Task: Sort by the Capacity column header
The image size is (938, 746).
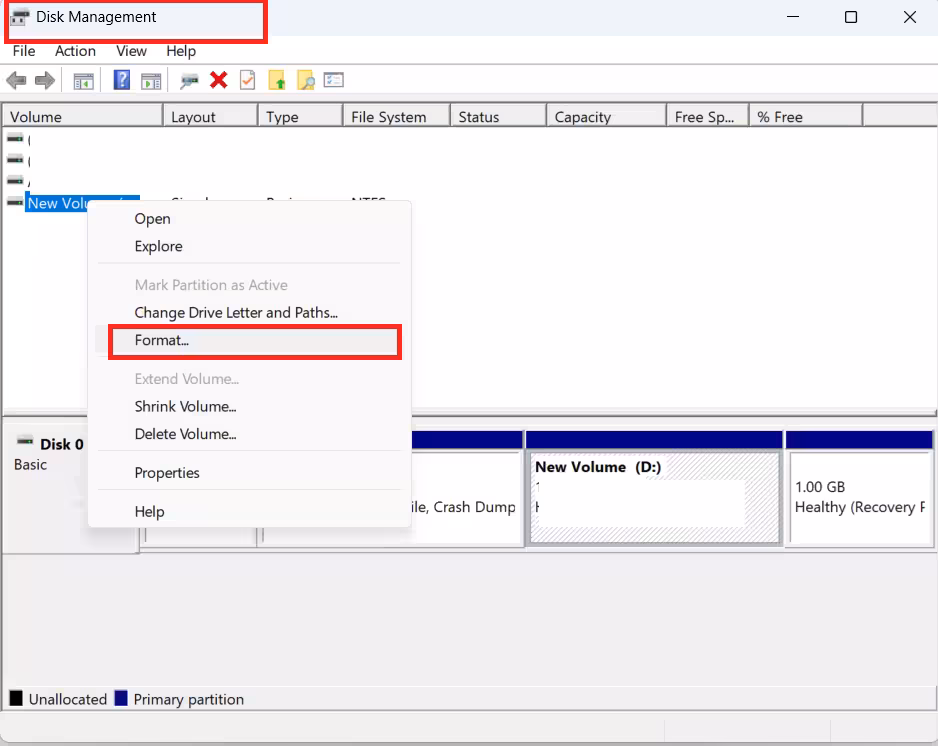Action: 607,117
